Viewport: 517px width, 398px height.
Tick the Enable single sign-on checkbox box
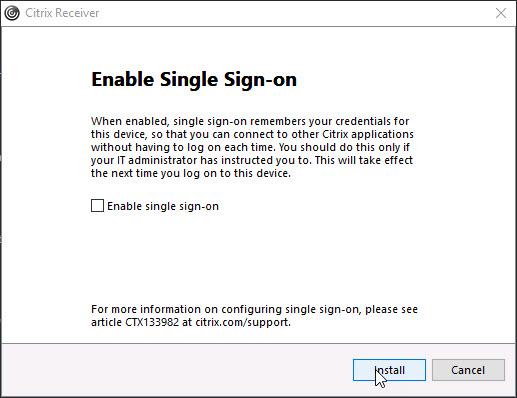tap(97, 206)
